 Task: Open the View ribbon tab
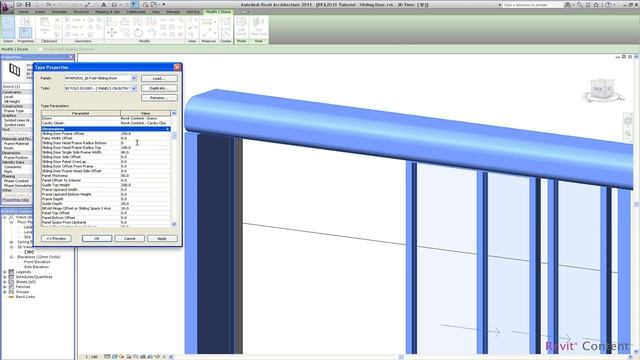coord(156,12)
